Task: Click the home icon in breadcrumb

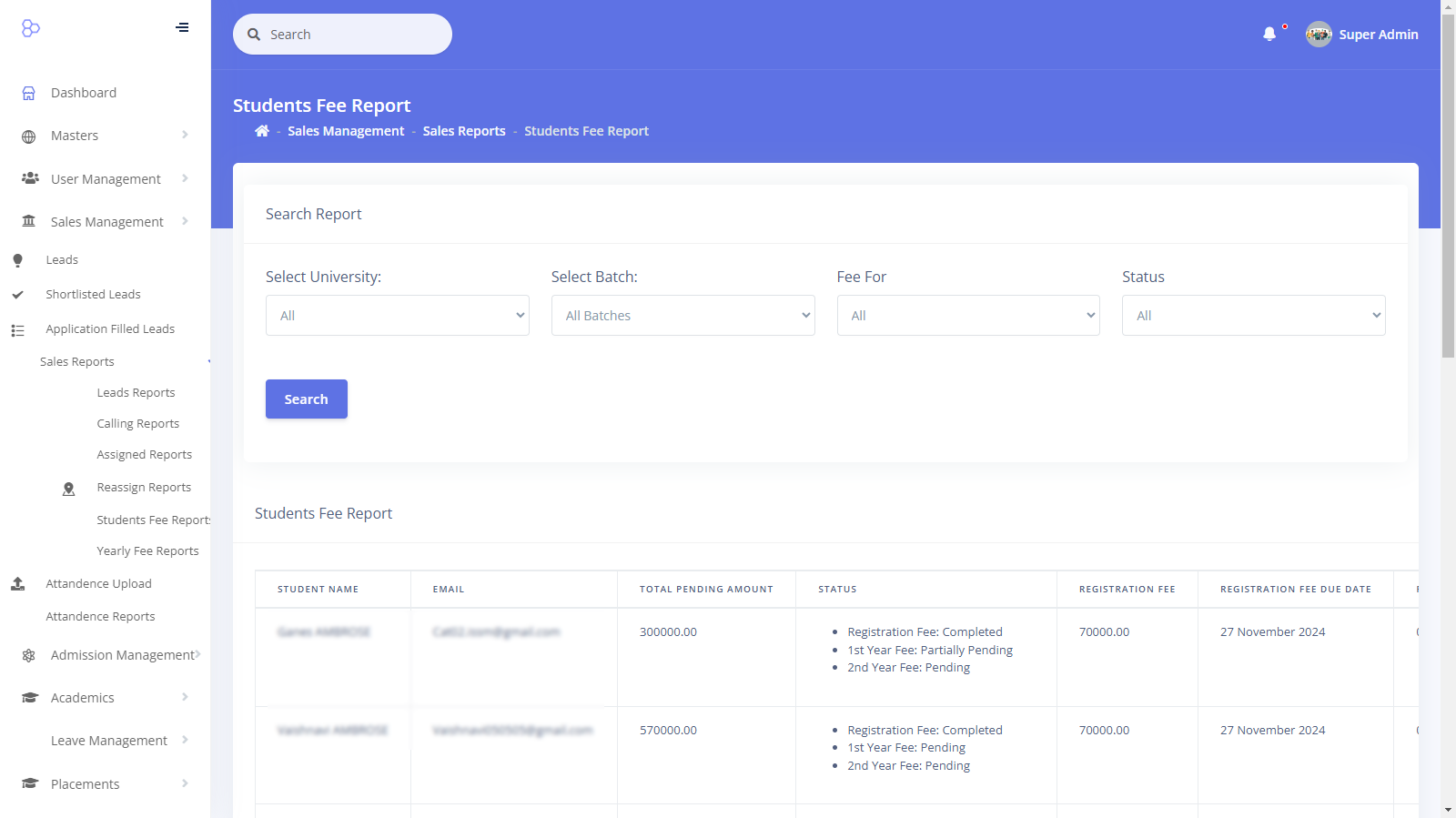Action: pos(262,131)
